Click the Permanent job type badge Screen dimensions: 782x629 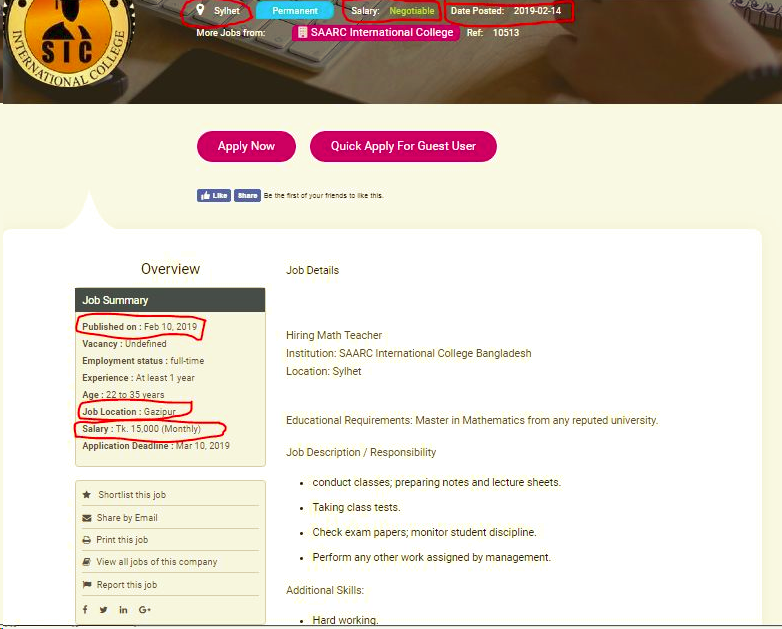[295, 10]
